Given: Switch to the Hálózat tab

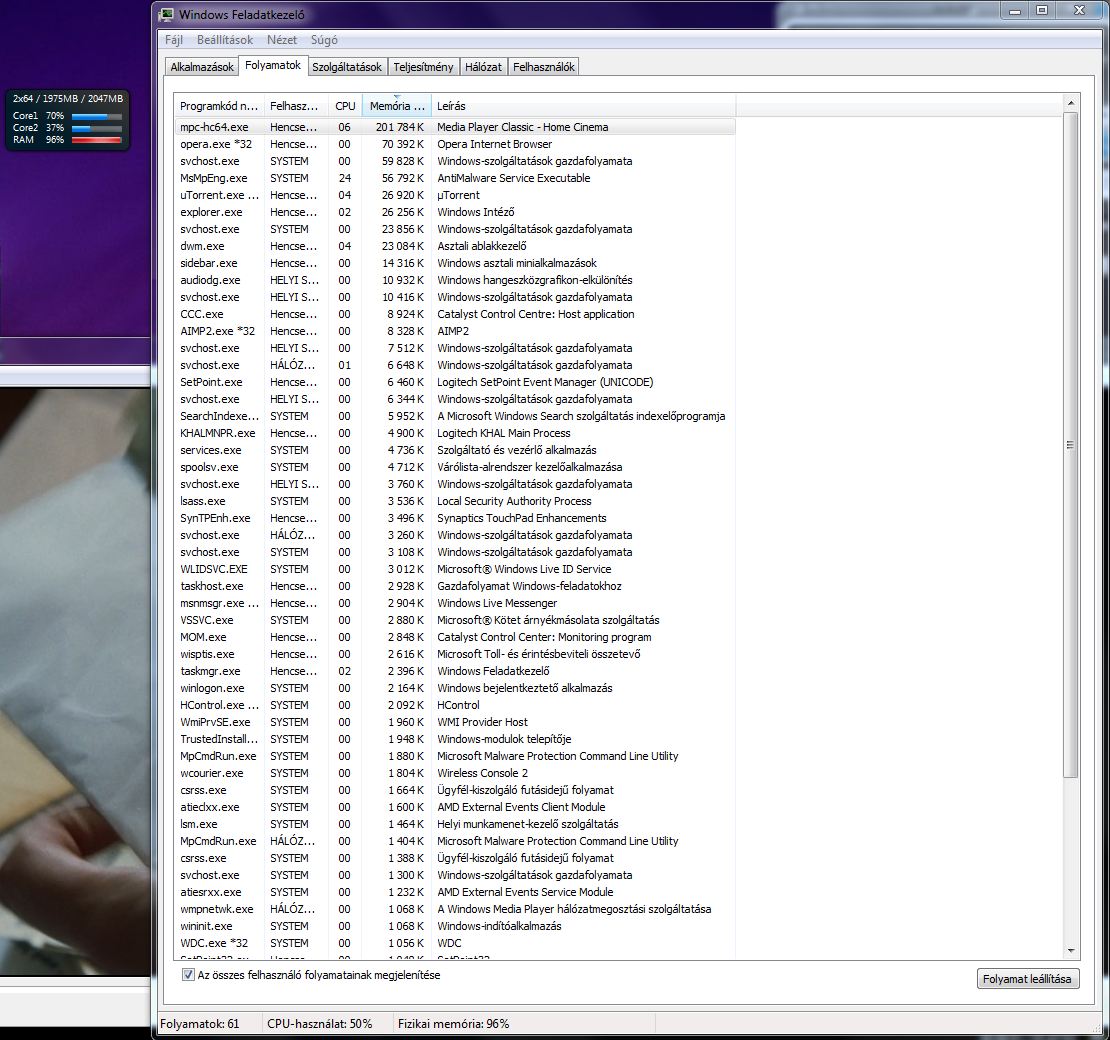Looking at the screenshot, I should pos(484,67).
